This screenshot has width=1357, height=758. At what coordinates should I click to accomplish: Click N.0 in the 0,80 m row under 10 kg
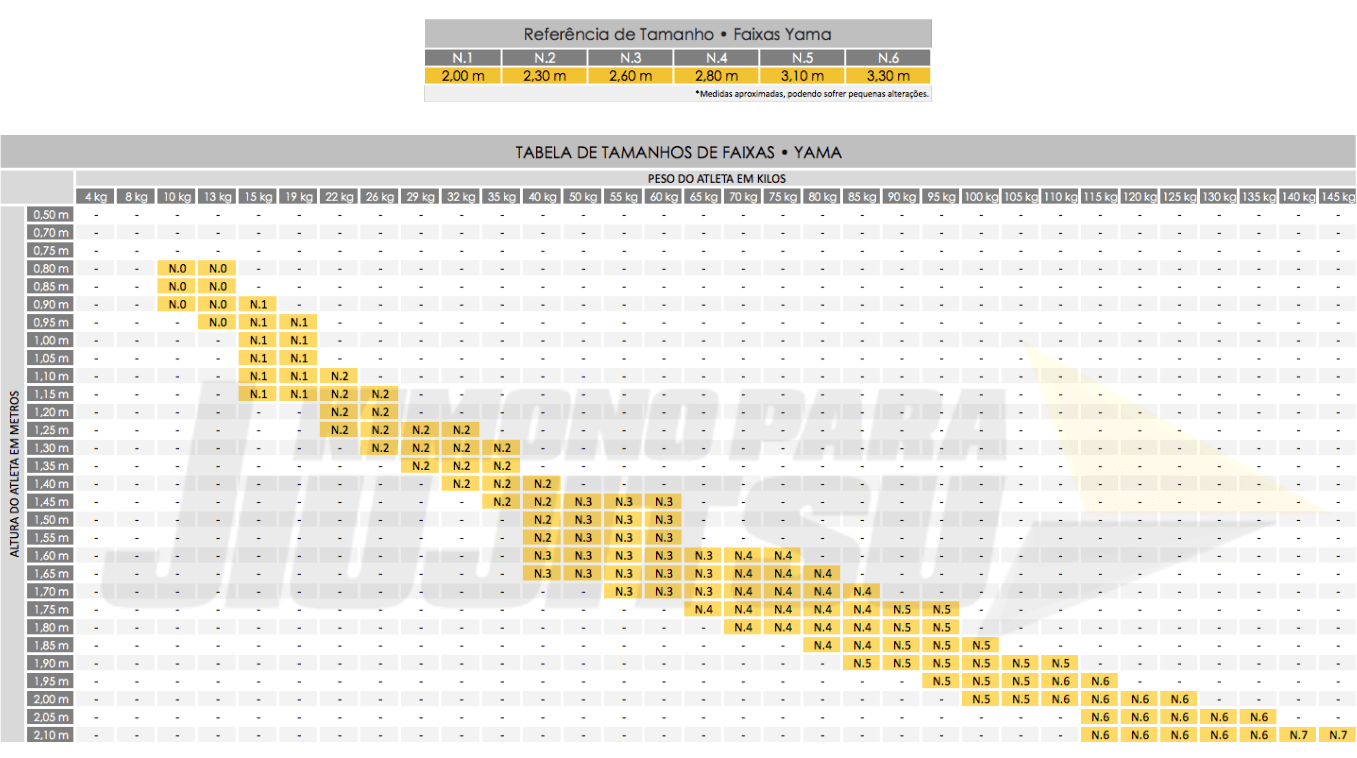177,268
